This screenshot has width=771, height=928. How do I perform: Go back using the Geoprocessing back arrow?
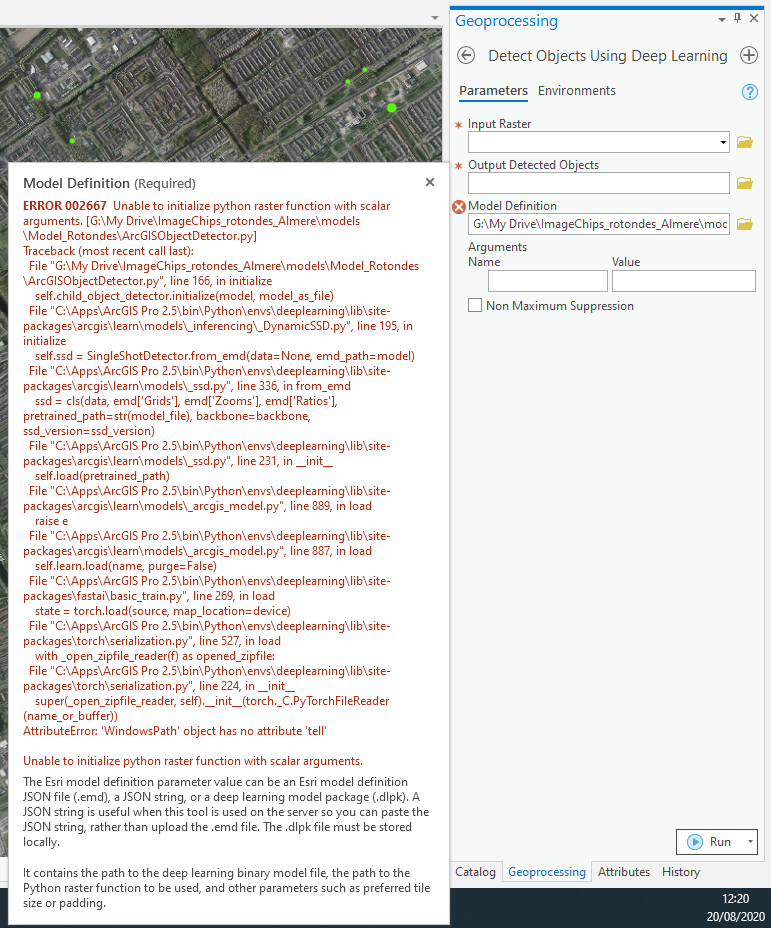[466, 56]
